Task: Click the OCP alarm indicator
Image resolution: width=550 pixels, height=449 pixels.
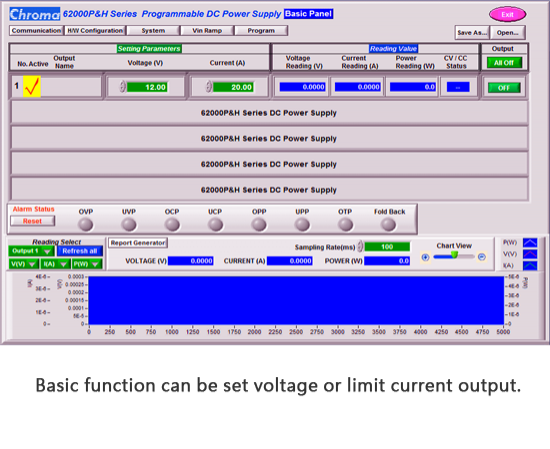Action: [172, 224]
